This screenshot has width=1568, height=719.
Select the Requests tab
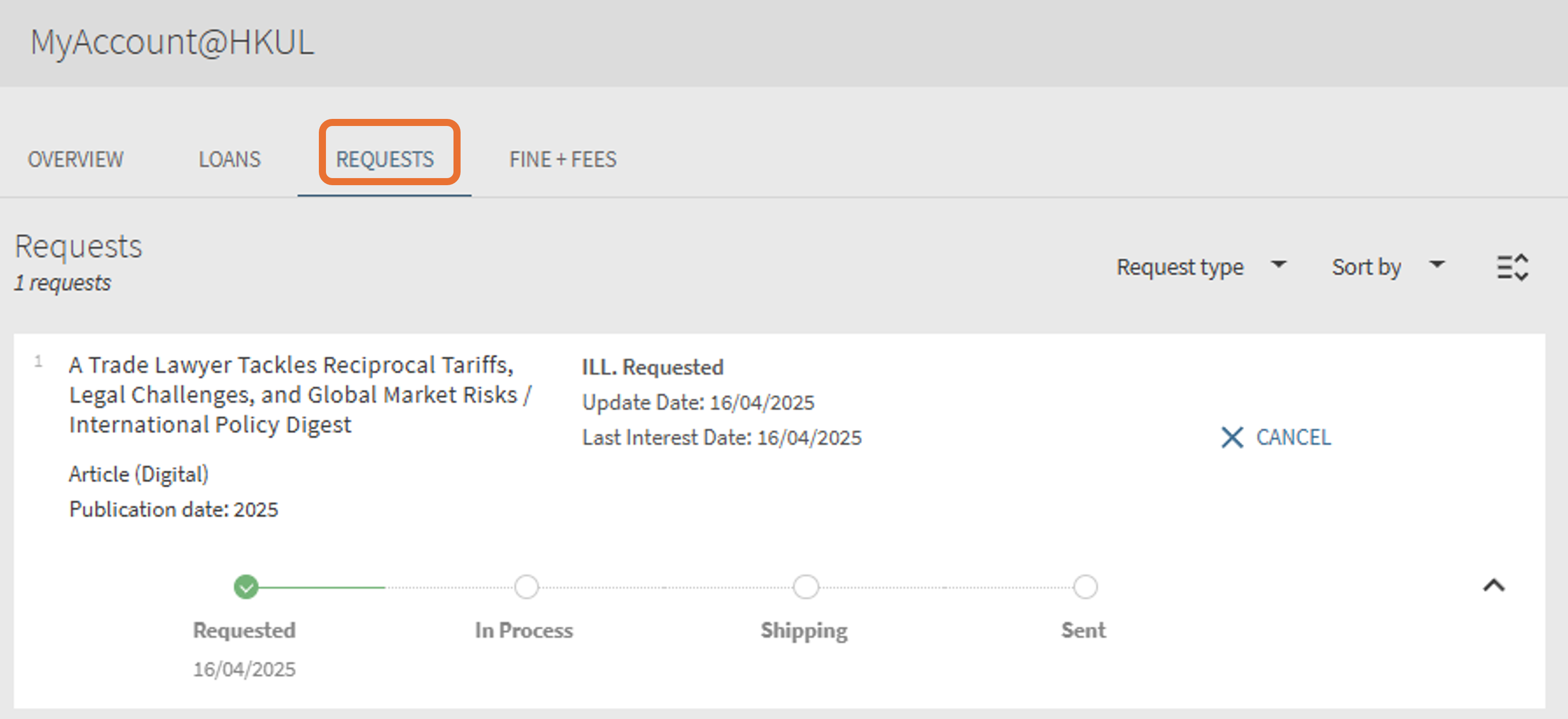[x=385, y=159]
